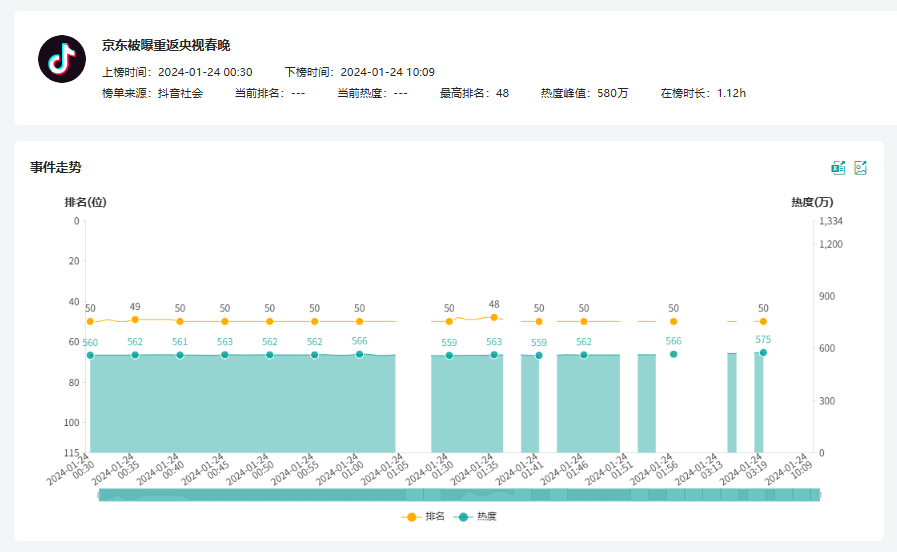Screen dimensions: 897x552
Task: Click rank point 50 at 03:19
Action: click(x=763, y=321)
